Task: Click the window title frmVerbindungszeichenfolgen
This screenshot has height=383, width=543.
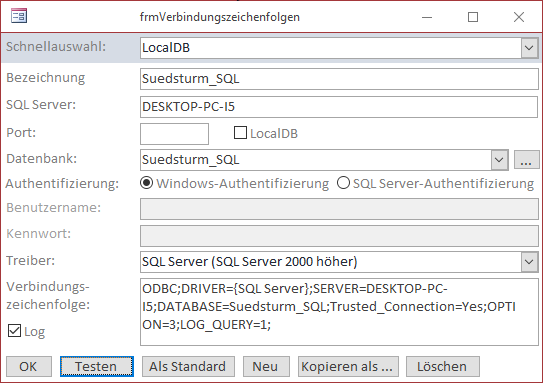Action: click(220, 17)
